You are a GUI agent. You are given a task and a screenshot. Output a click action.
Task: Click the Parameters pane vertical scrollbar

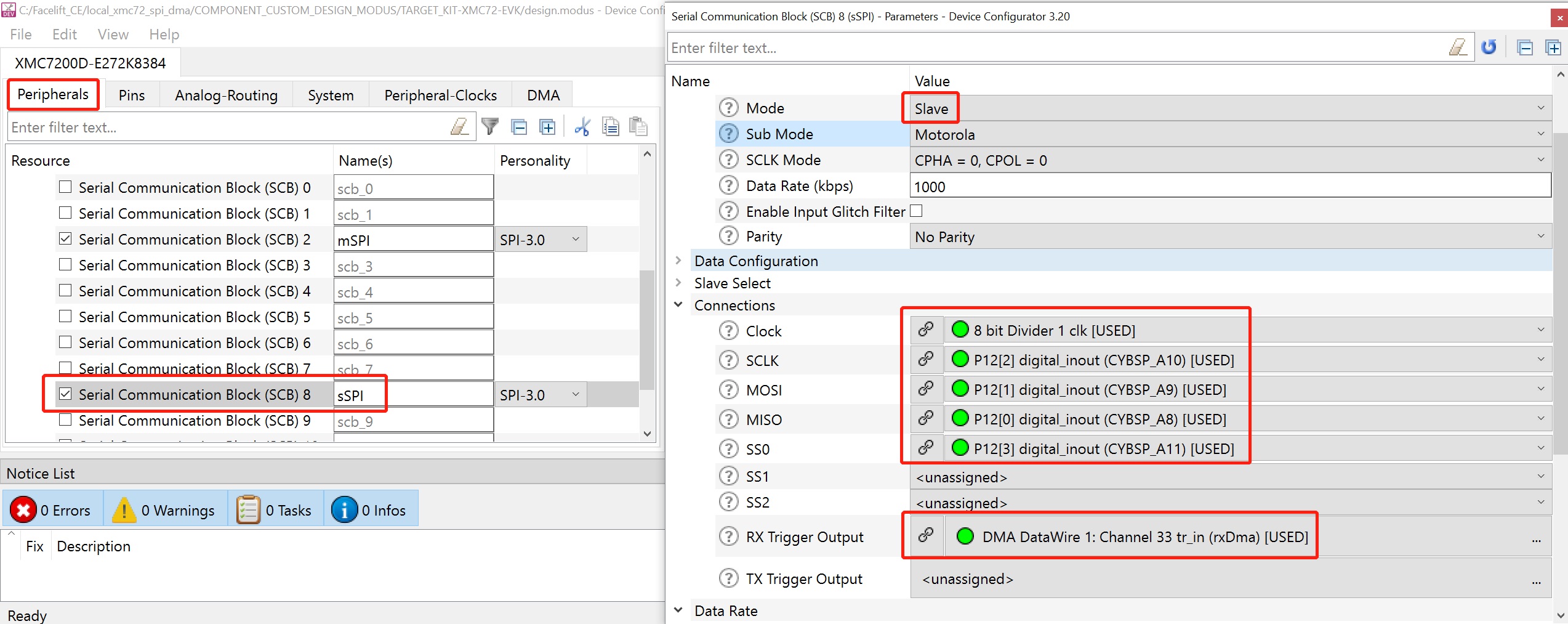point(1561,293)
